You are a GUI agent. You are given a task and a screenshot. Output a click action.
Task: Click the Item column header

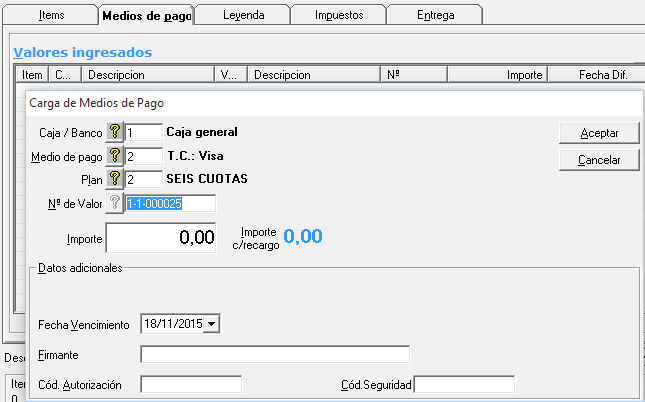(x=32, y=75)
